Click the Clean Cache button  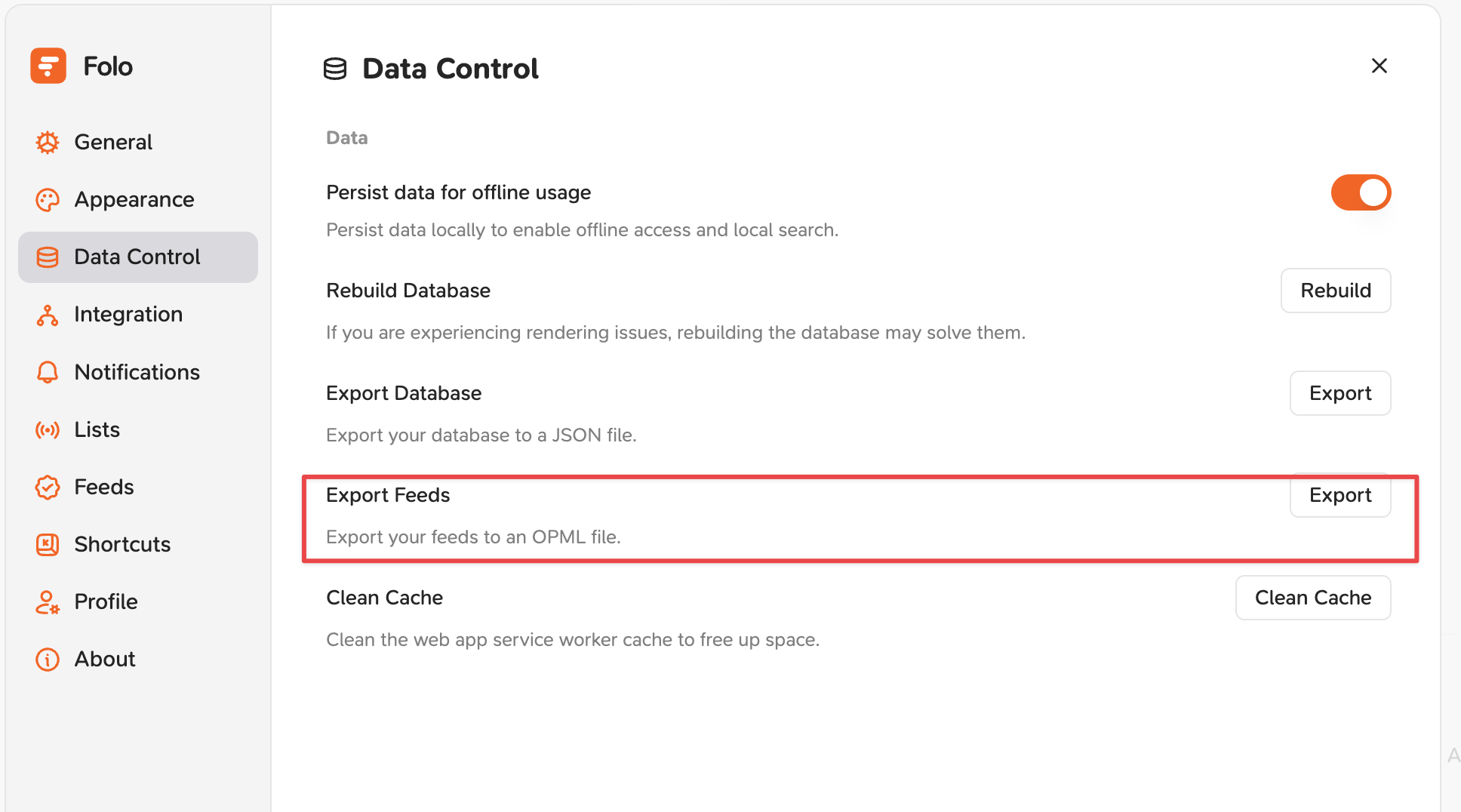point(1313,598)
